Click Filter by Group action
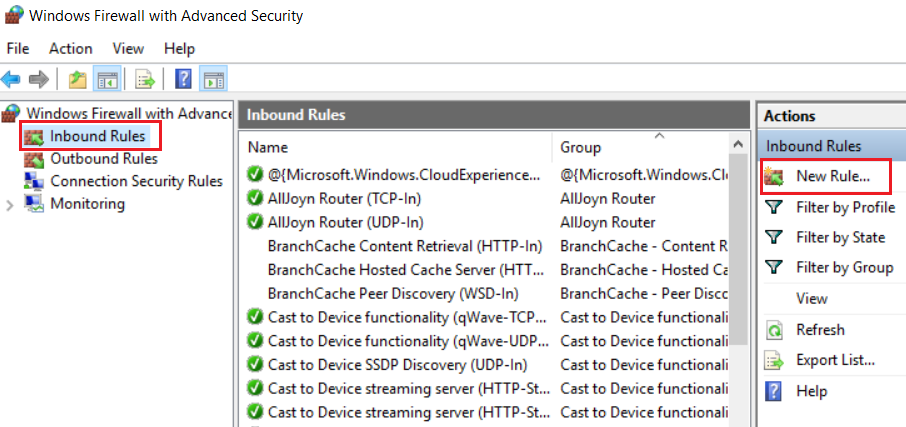 [845, 268]
